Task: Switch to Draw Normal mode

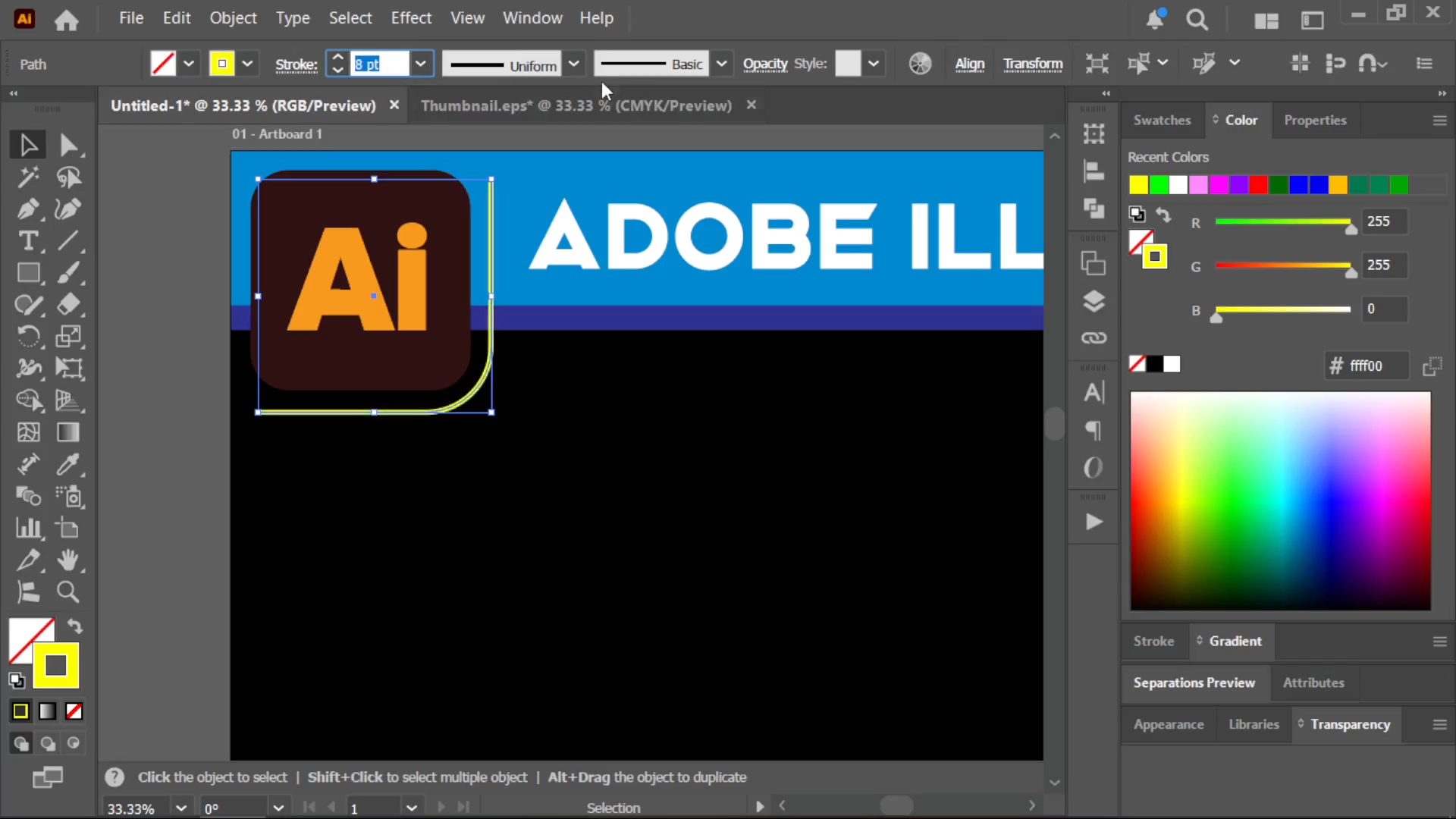Action: (x=20, y=744)
